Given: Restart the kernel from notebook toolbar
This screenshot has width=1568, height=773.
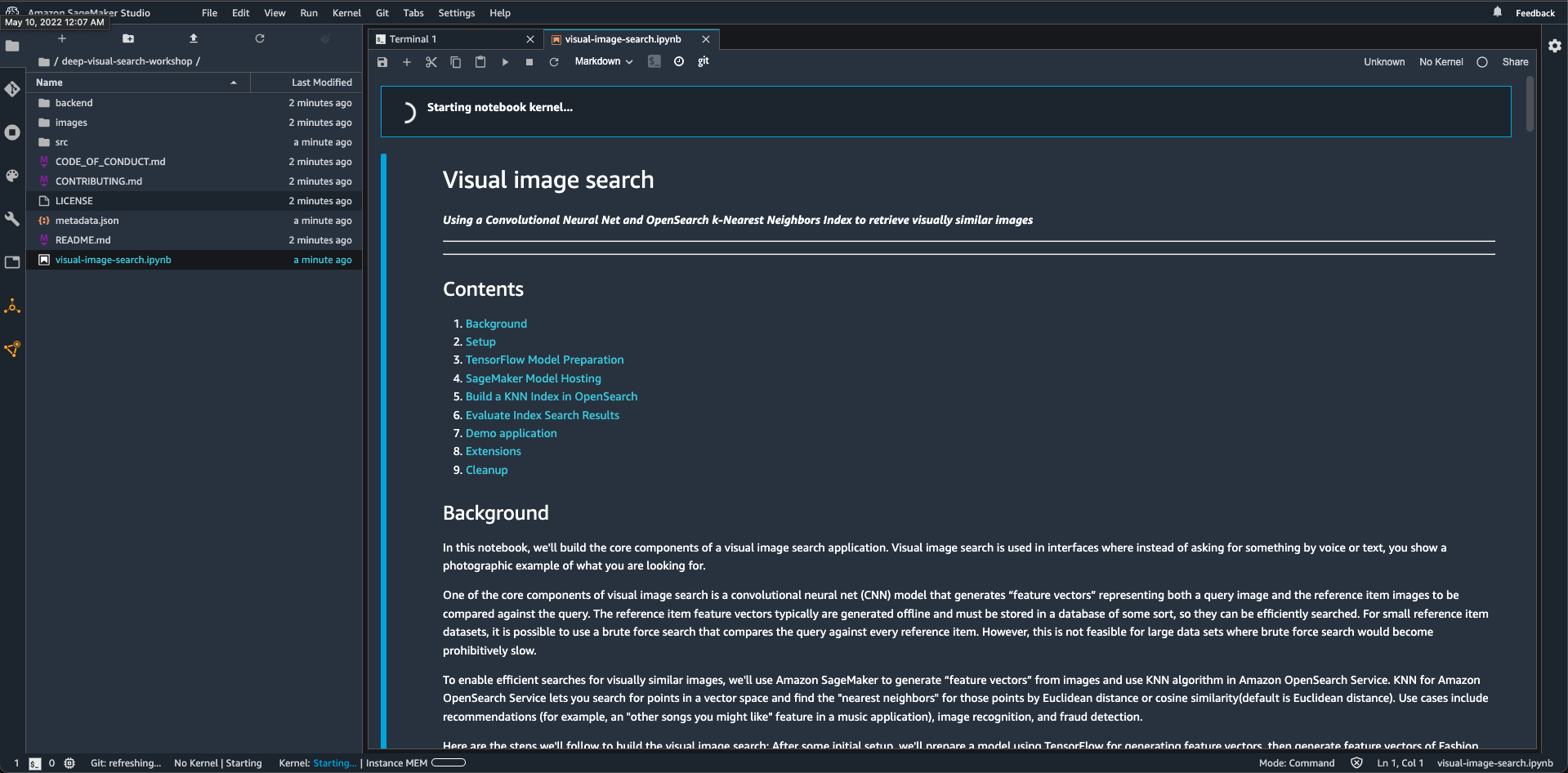Looking at the screenshot, I should [x=554, y=62].
